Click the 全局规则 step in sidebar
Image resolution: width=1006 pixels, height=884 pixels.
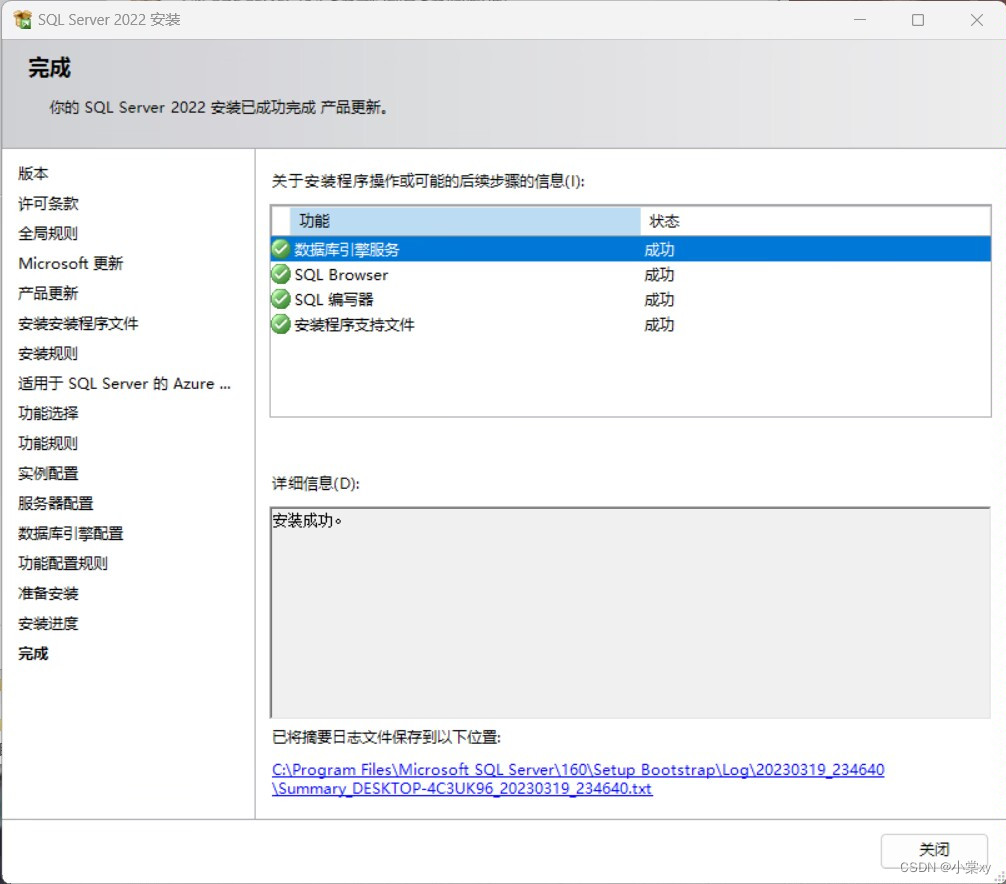pyautogui.click(x=48, y=233)
